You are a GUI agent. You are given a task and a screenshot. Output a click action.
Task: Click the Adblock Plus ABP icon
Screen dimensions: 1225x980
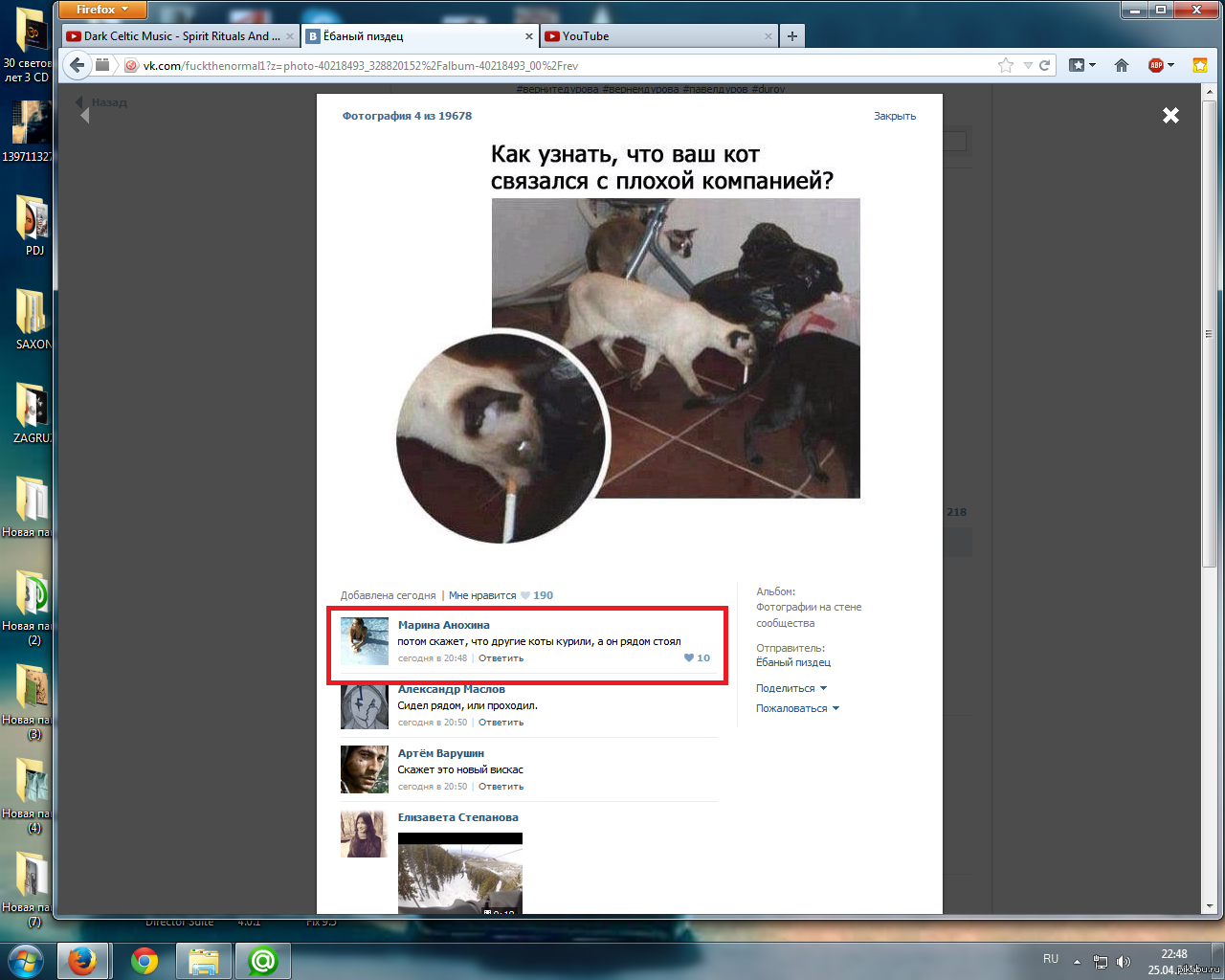pos(1156,65)
